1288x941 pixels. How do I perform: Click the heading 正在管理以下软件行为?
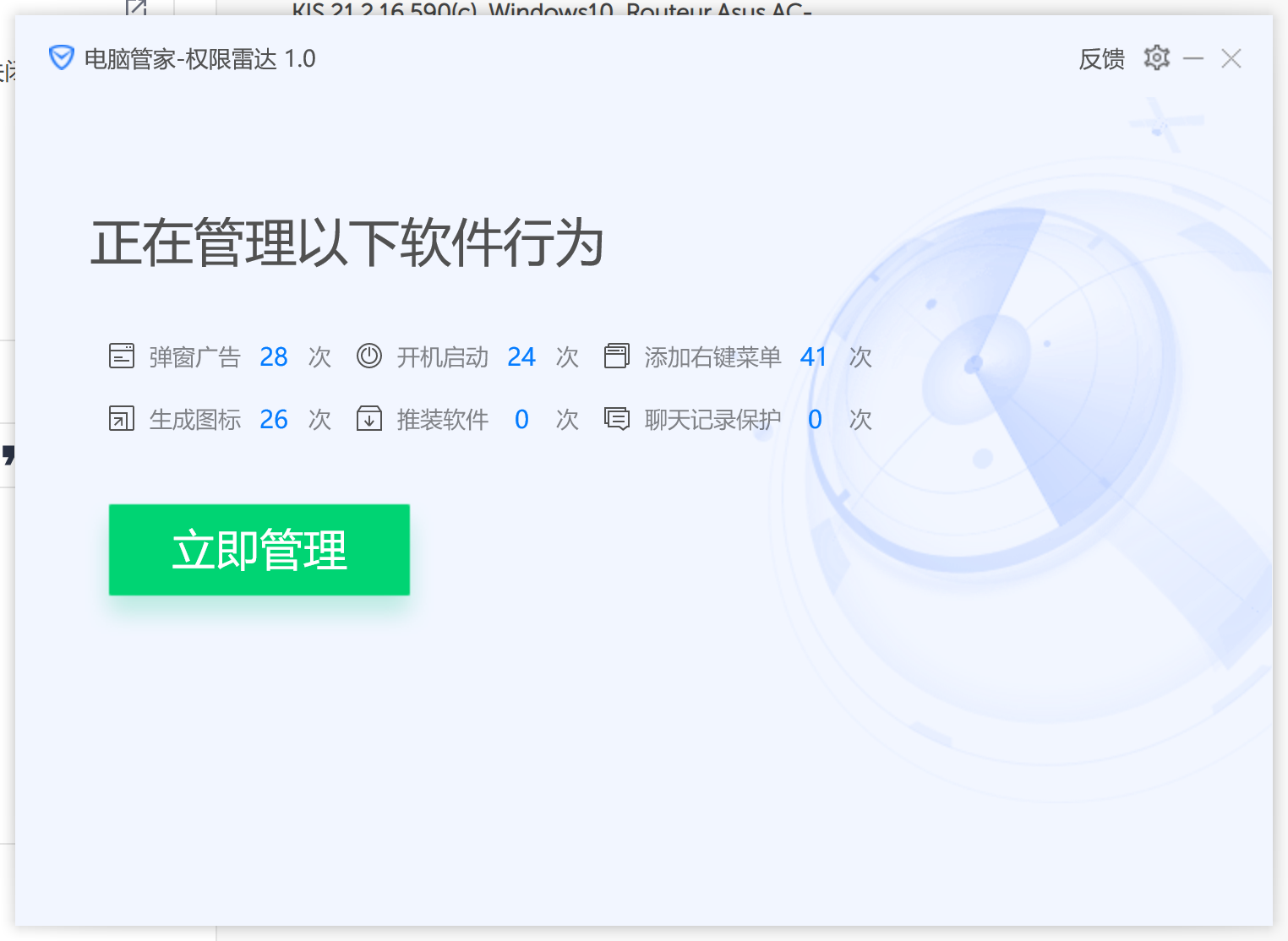pyautogui.click(x=347, y=243)
